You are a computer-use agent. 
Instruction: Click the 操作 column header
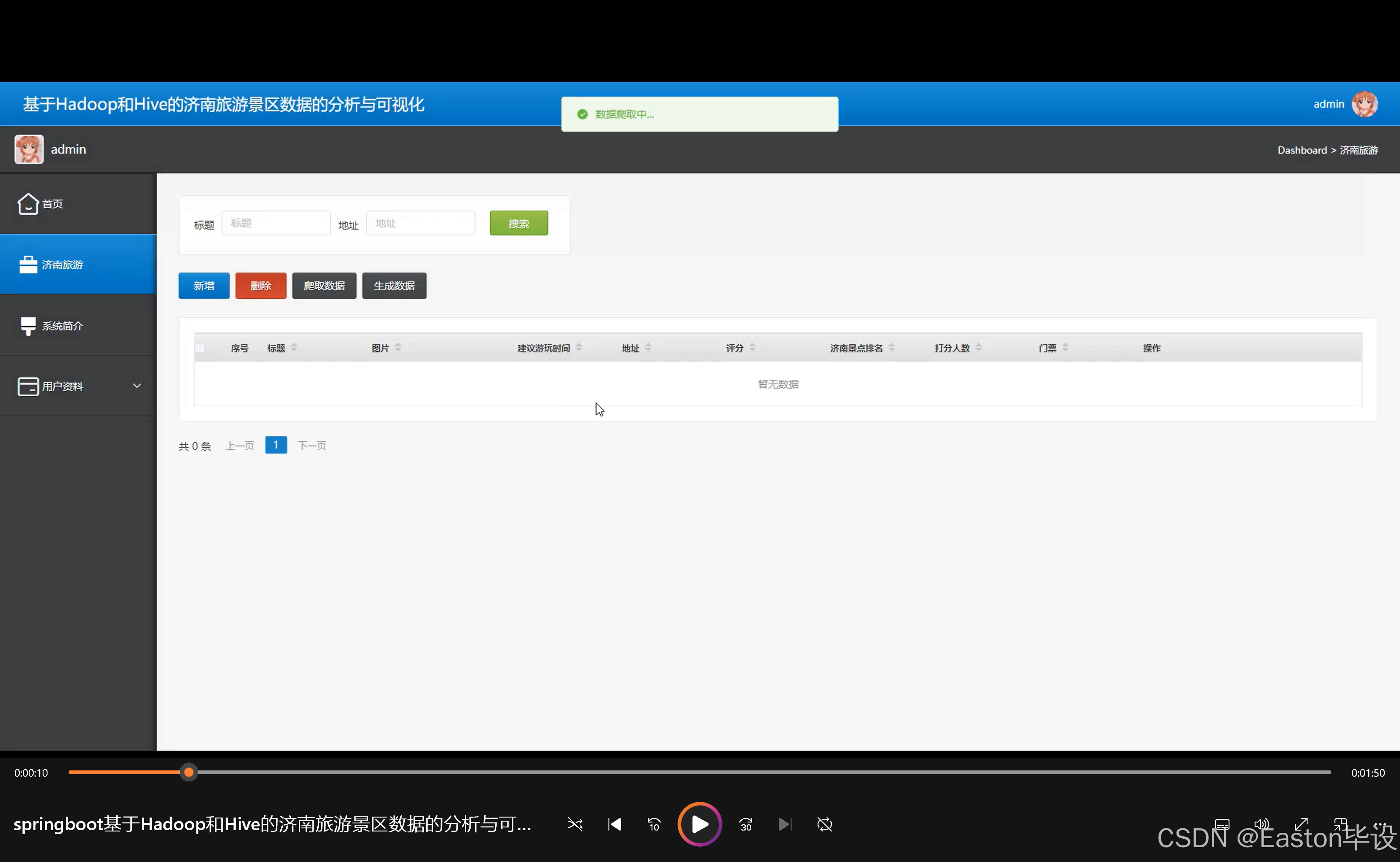[1151, 348]
